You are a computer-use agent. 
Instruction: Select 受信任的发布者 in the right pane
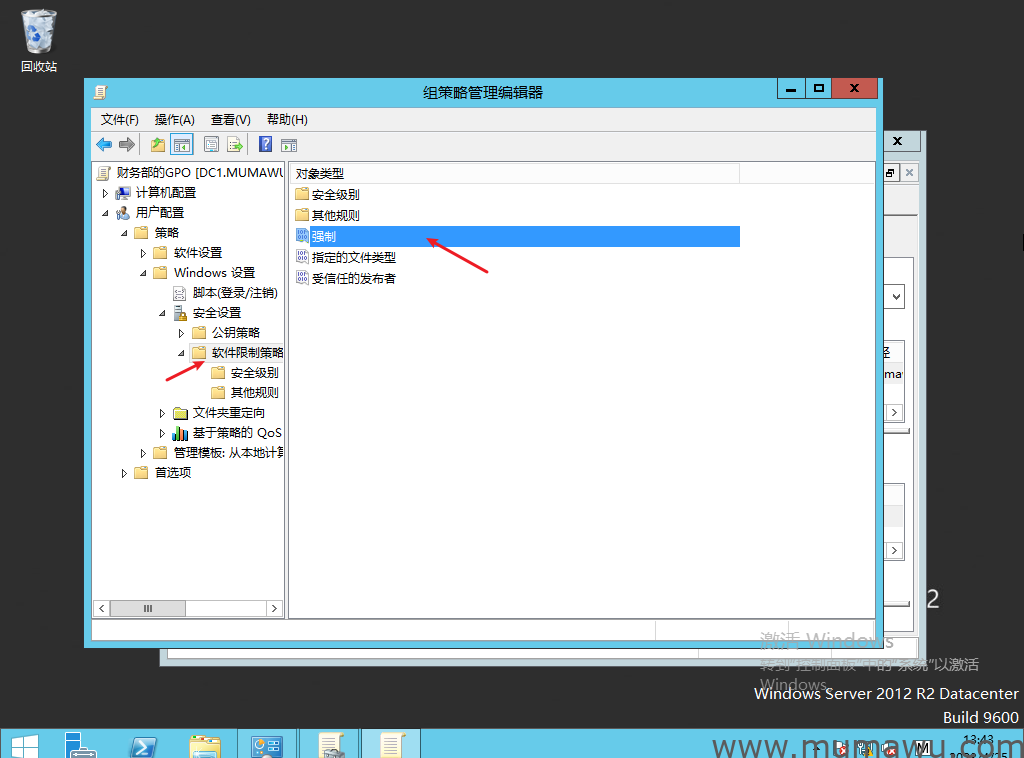tap(353, 278)
